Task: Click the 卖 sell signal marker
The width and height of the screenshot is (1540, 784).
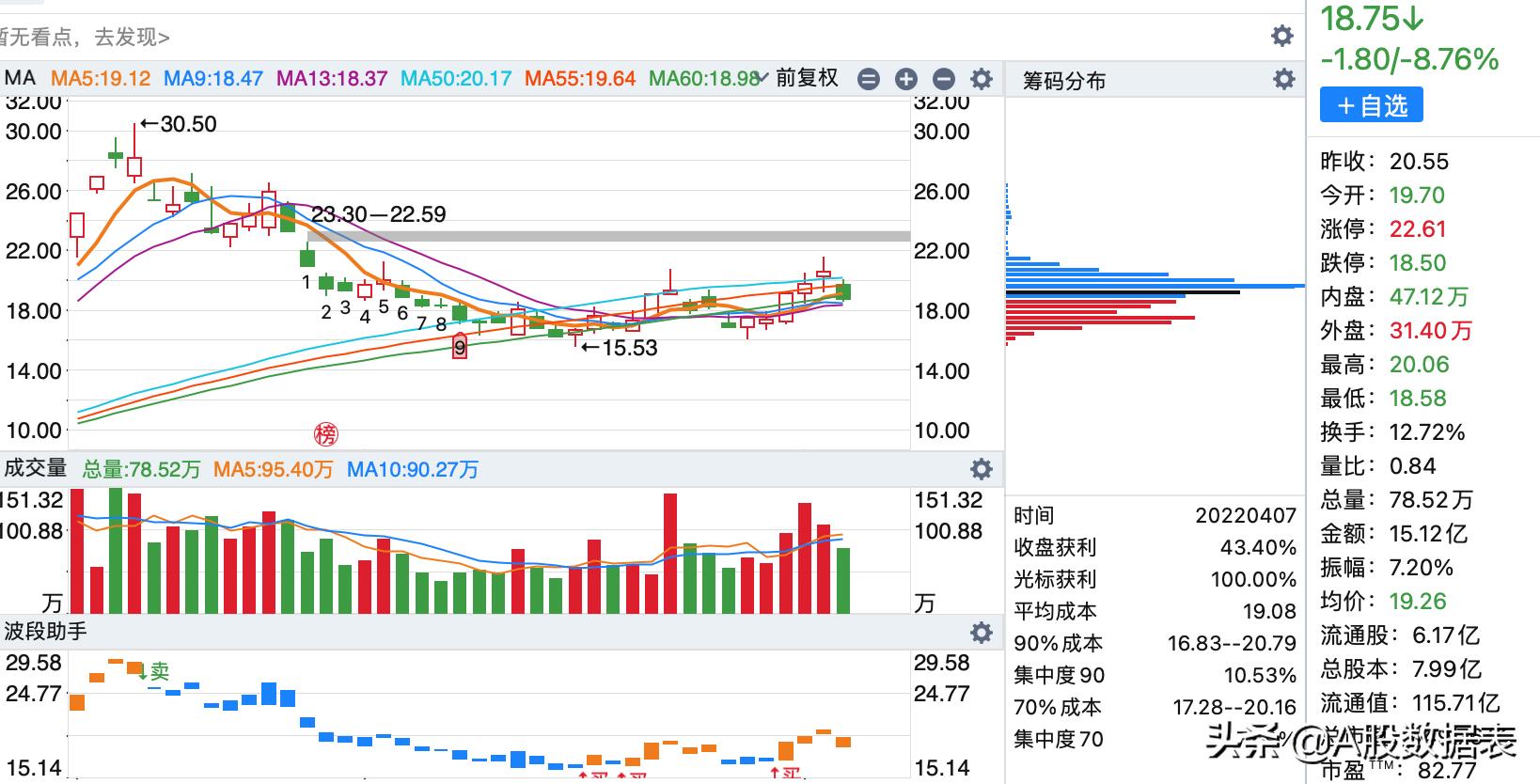Action: 155,671
